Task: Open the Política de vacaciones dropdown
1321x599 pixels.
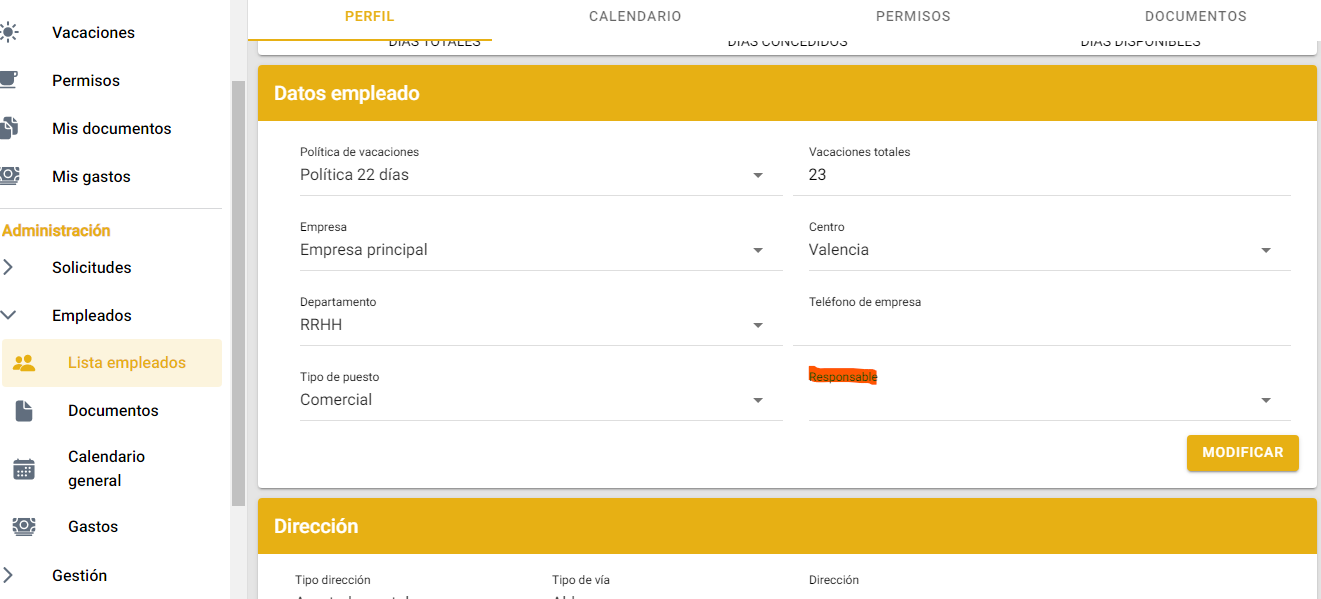Action: pyautogui.click(x=758, y=176)
